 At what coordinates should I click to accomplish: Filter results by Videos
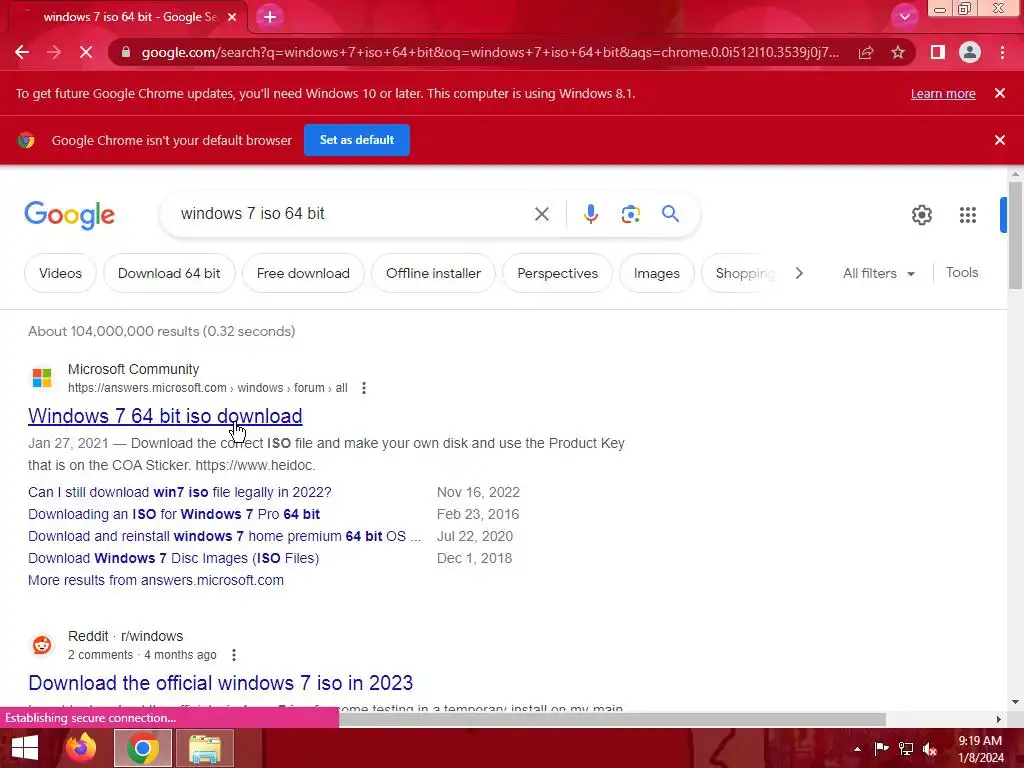(x=60, y=273)
